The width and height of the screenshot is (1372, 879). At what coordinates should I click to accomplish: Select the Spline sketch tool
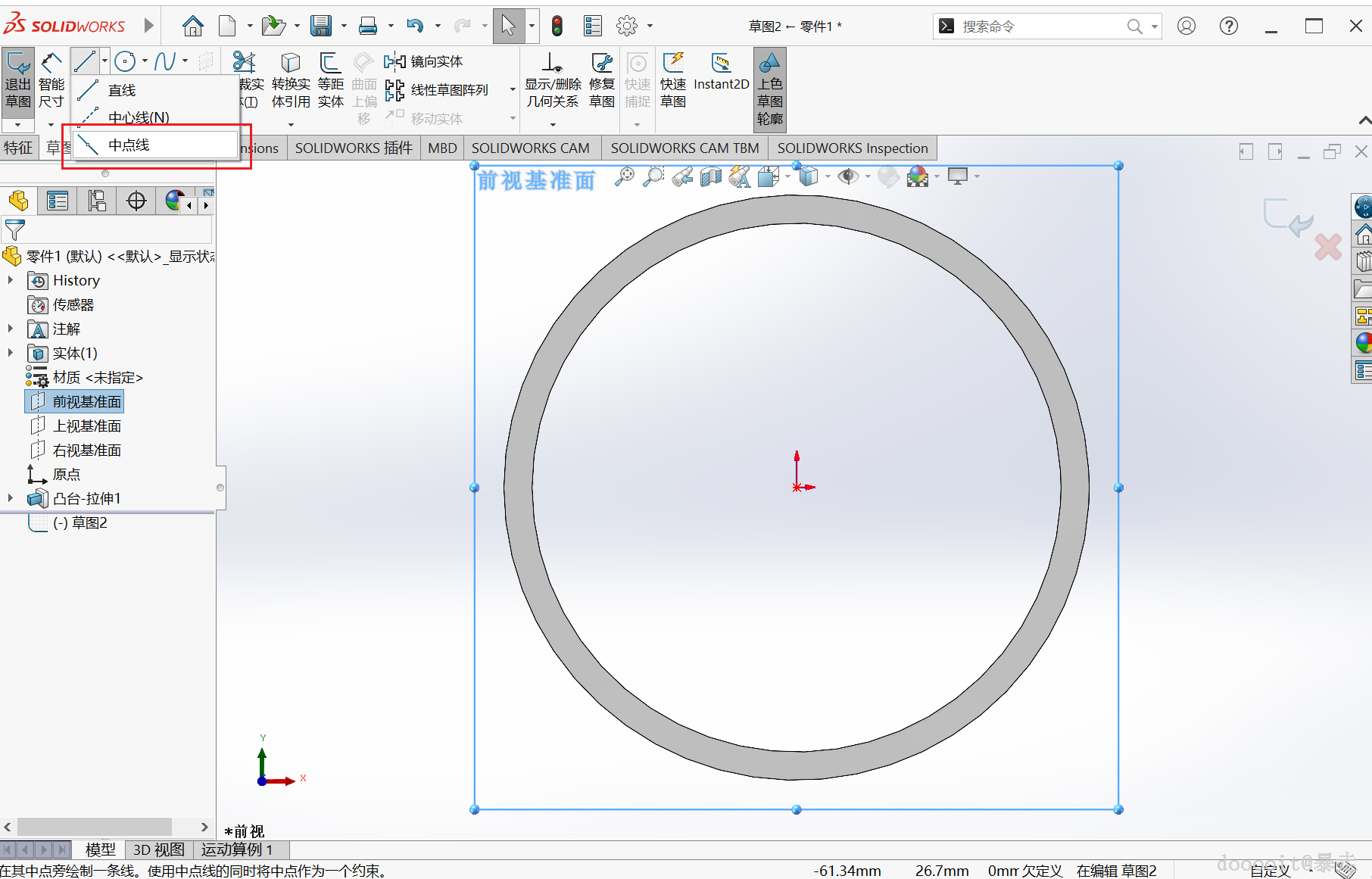click(x=164, y=61)
